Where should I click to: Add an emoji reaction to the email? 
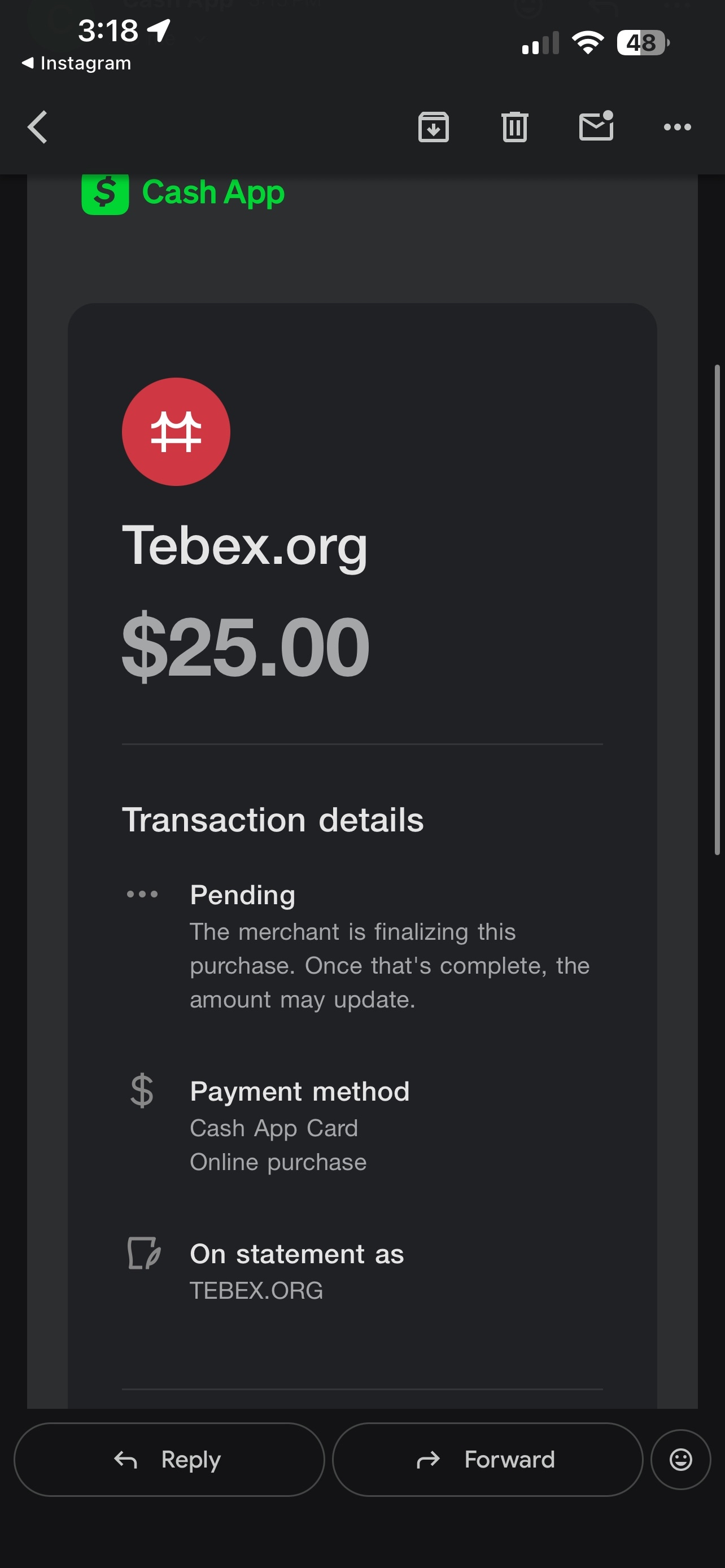click(680, 1459)
